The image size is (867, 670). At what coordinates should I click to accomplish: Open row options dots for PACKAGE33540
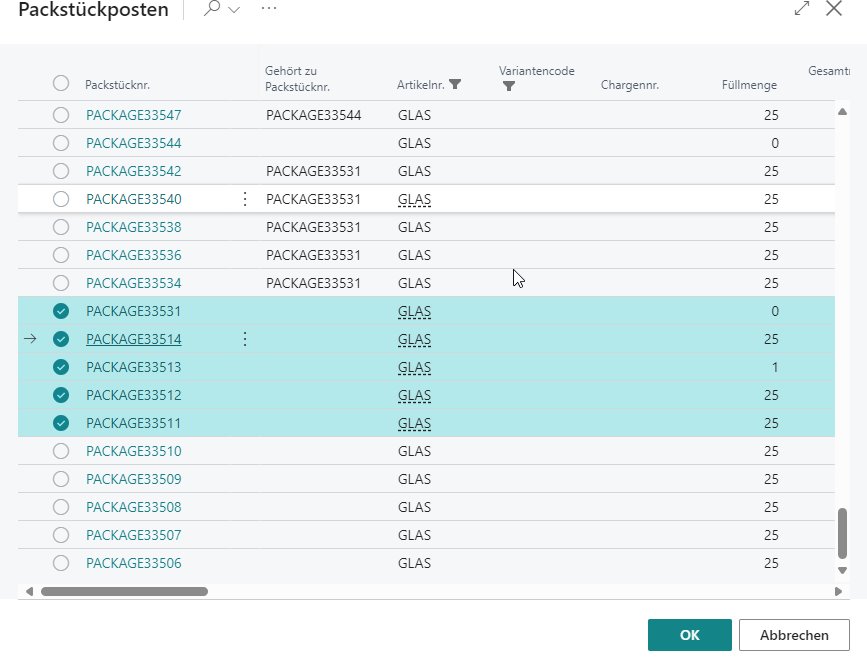pyautogui.click(x=245, y=199)
